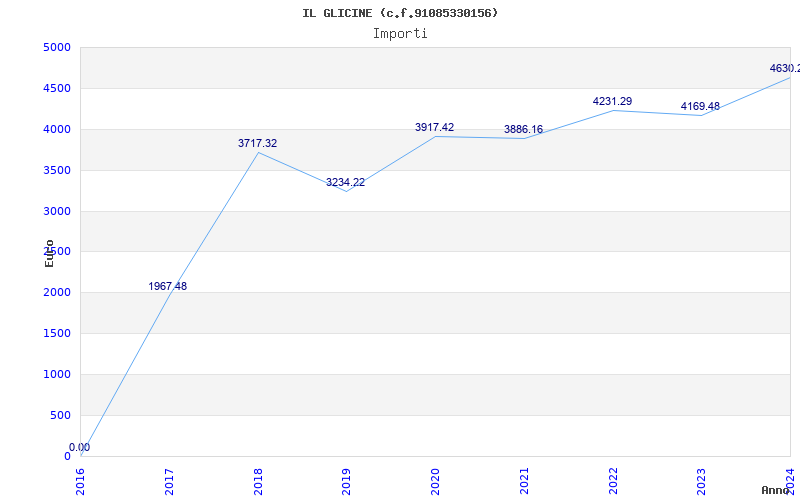The image size is (800, 500).
Task: Click the 'Anno' x-axis title
Action: click(775, 490)
